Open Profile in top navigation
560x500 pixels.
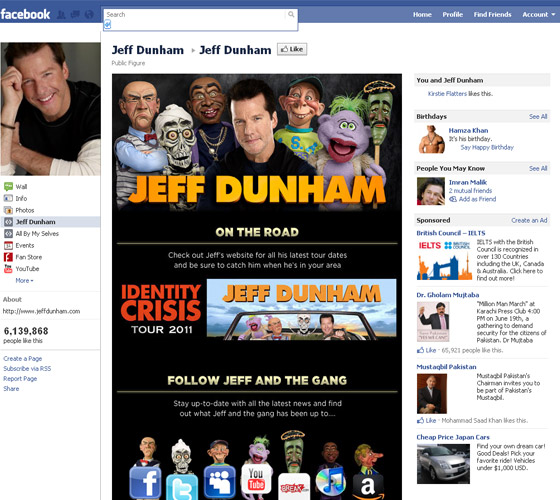click(x=452, y=15)
